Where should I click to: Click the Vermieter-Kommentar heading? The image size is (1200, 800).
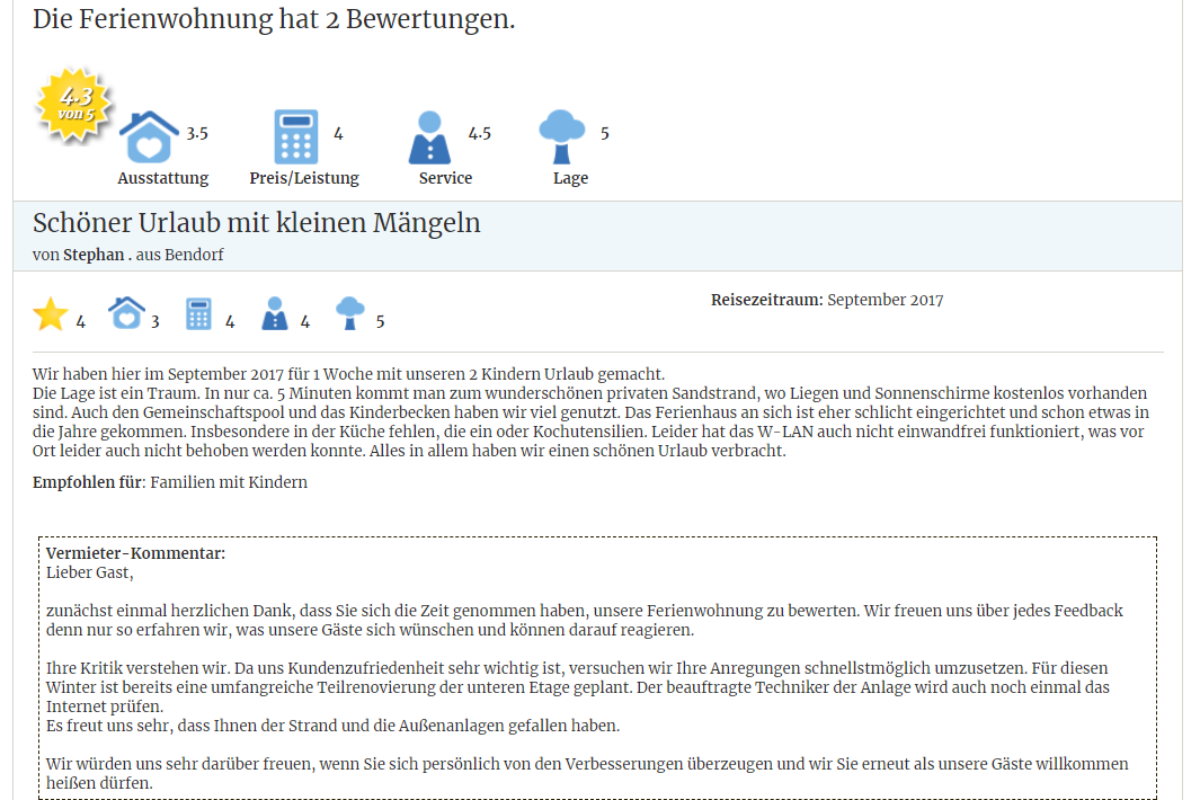tap(135, 553)
